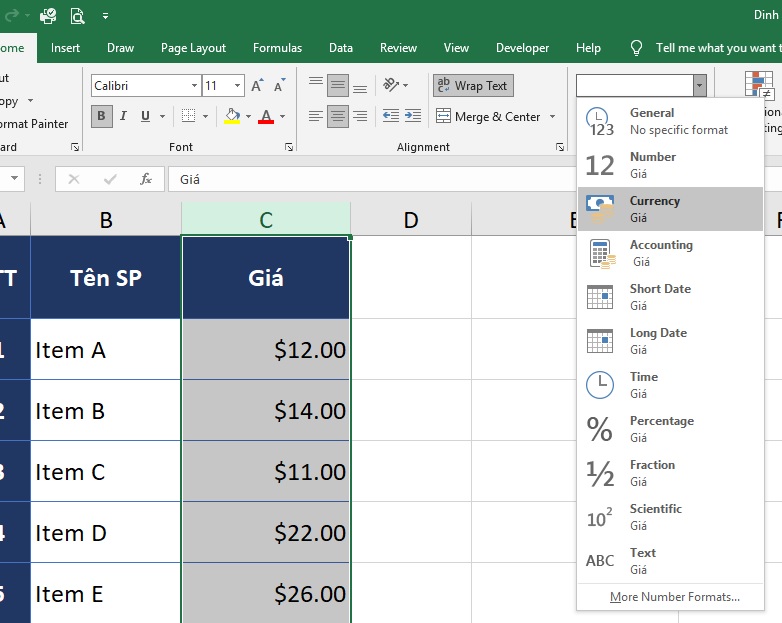Select Number format option
The width and height of the screenshot is (782, 623).
(x=670, y=165)
